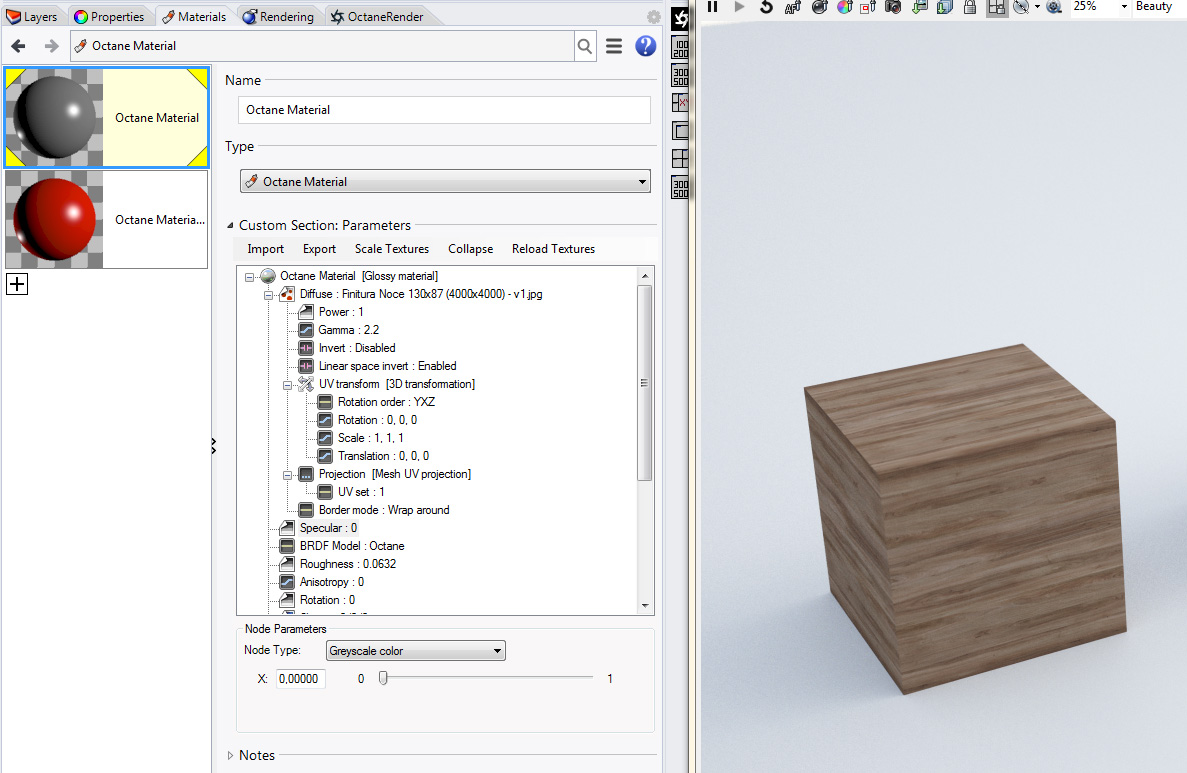
Task: Open the hamburger menu in Materials panel
Action: coord(614,46)
